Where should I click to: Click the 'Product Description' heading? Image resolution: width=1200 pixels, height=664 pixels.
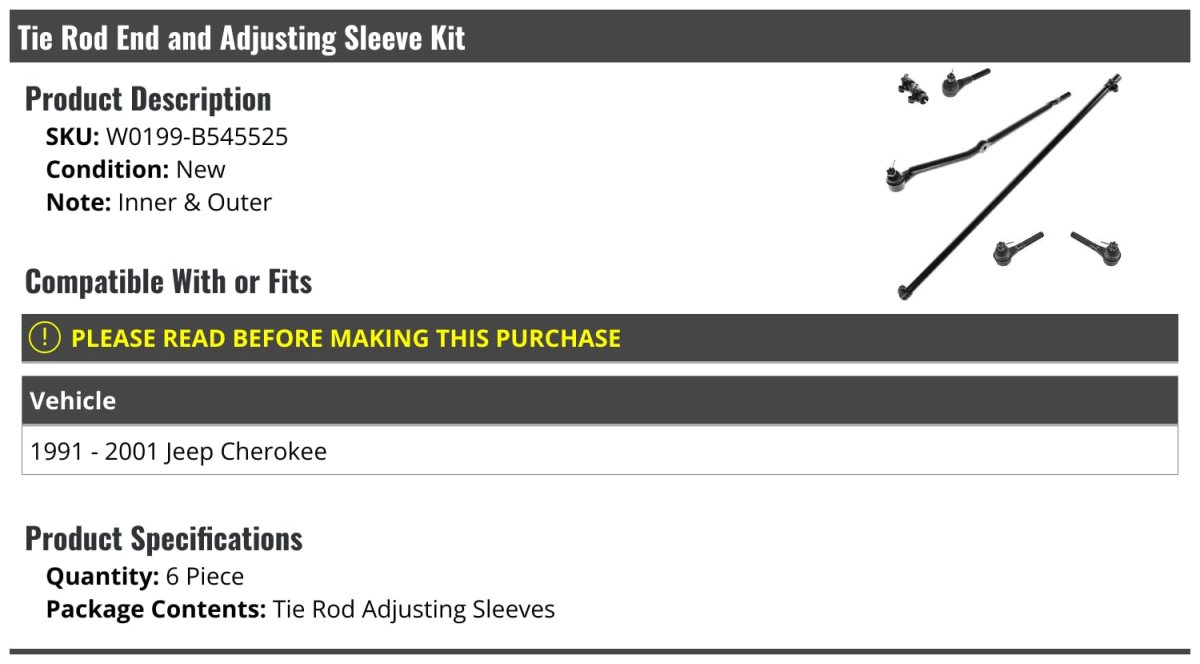148,99
